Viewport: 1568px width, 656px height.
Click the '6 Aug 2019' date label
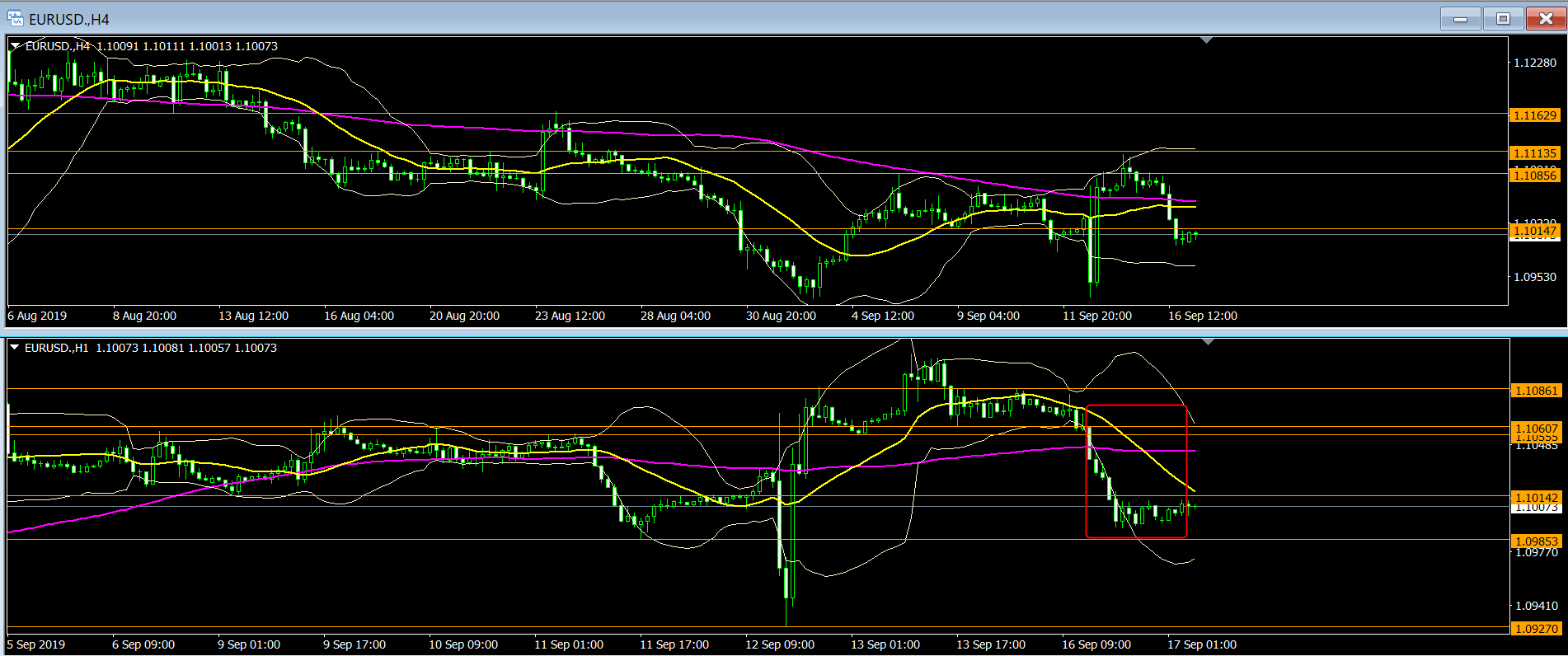37,316
